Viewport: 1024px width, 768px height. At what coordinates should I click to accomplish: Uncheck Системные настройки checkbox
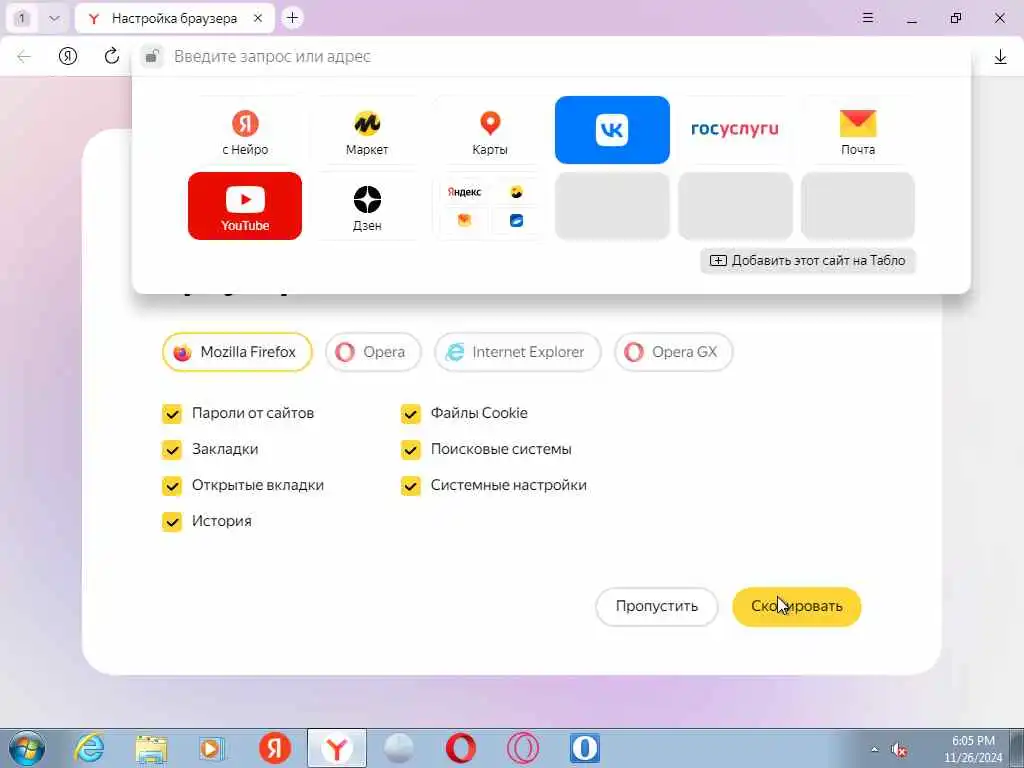[411, 485]
